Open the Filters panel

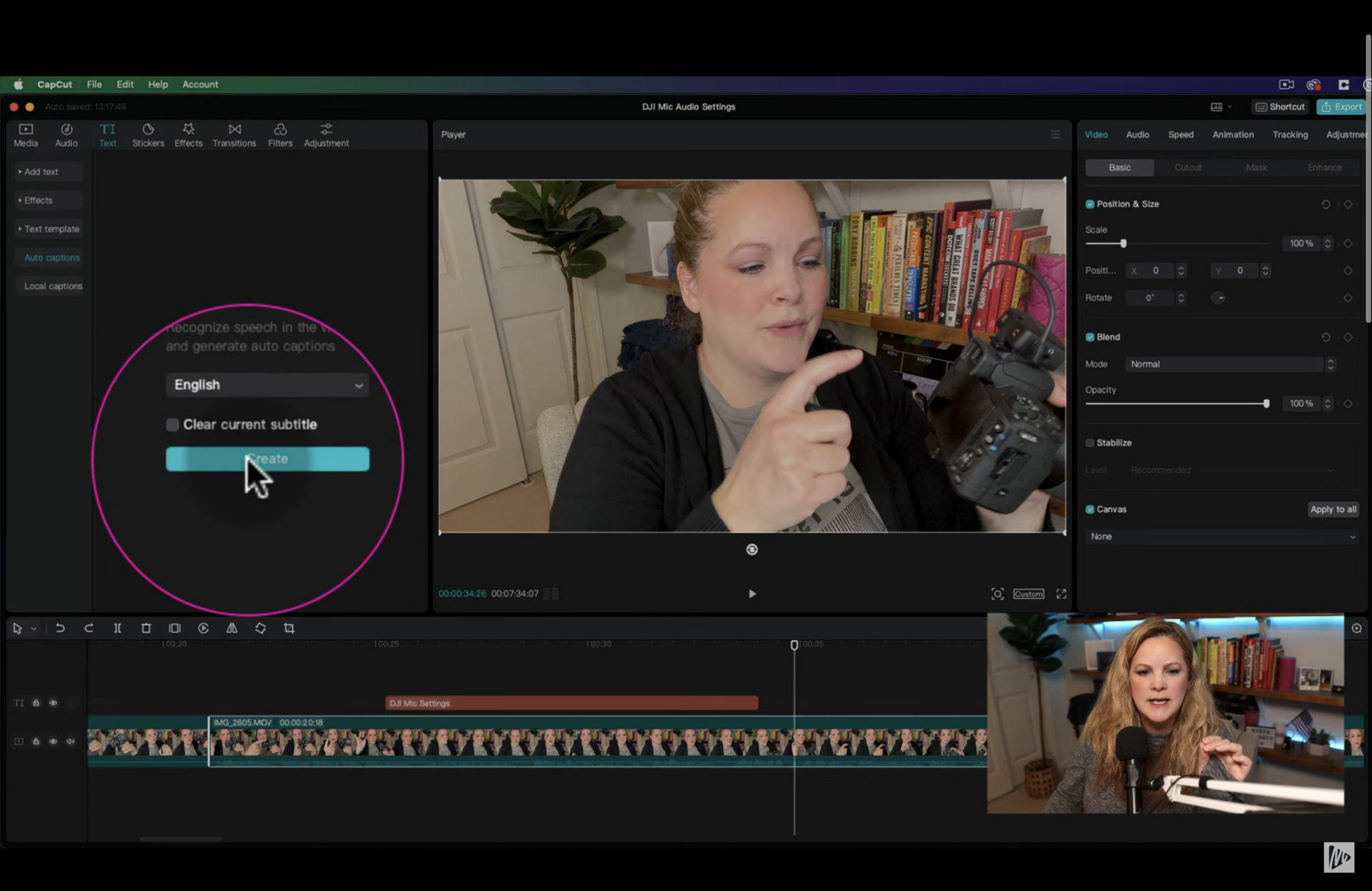click(280, 135)
